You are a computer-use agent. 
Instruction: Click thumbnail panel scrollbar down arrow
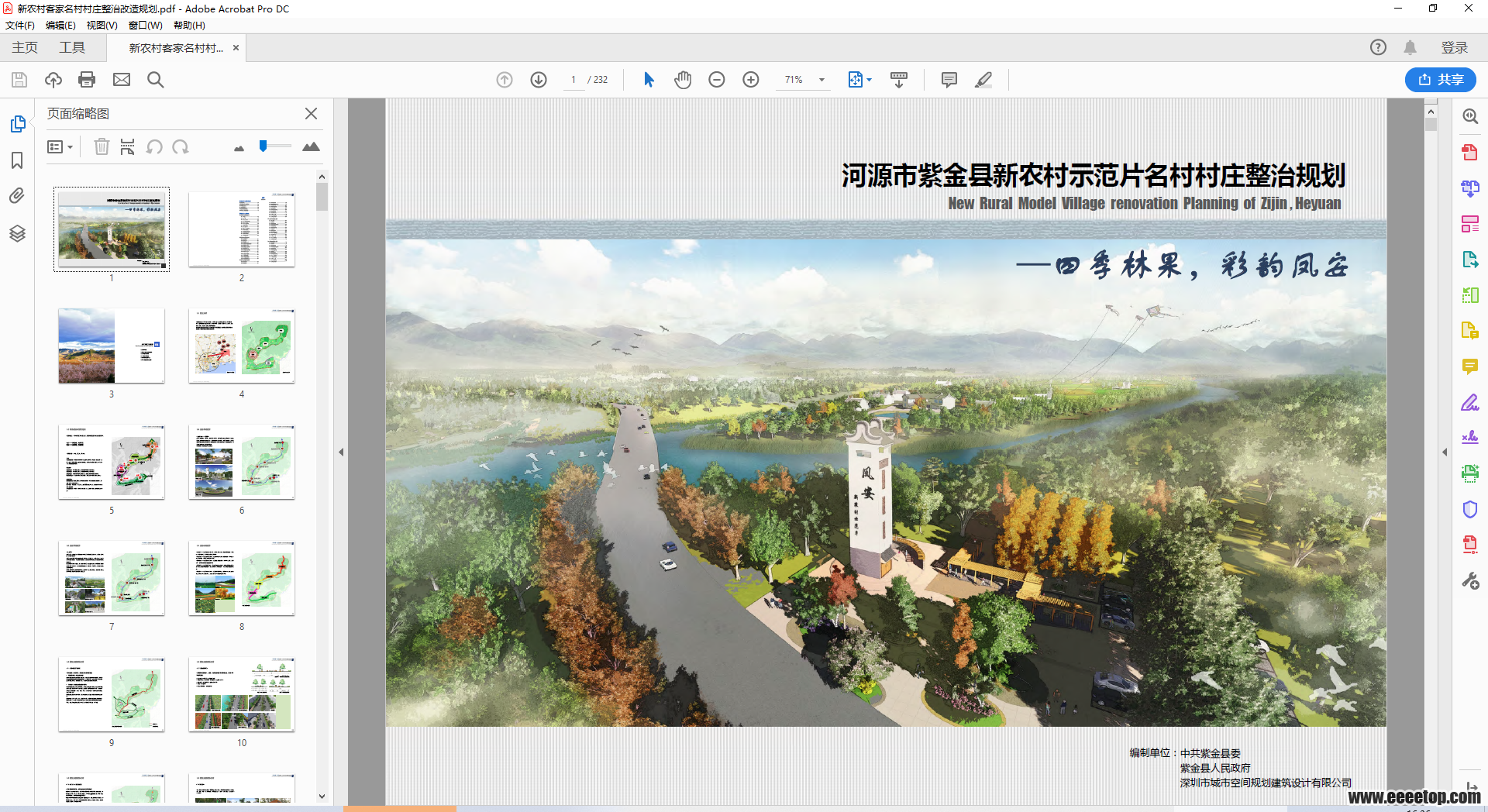pos(322,797)
